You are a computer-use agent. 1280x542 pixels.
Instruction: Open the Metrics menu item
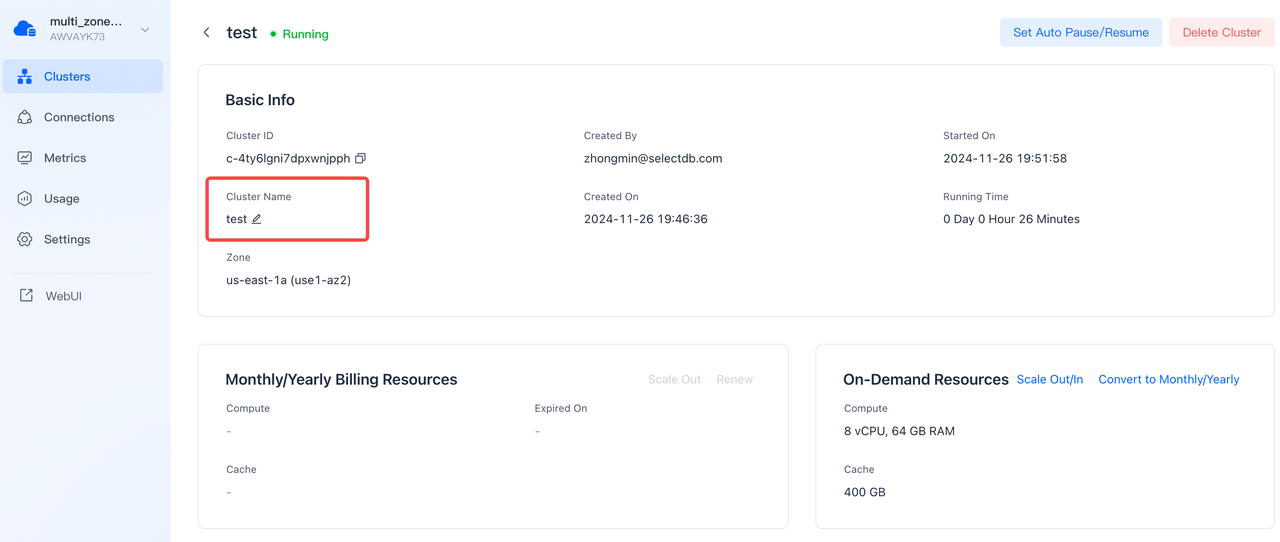(x=65, y=158)
